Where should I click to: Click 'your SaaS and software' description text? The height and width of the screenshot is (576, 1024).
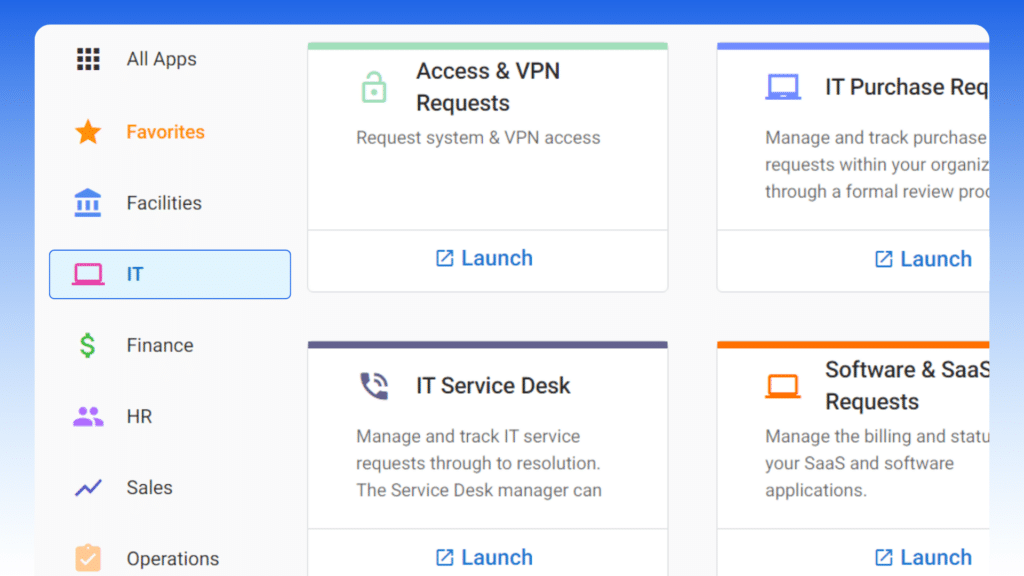point(859,464)
